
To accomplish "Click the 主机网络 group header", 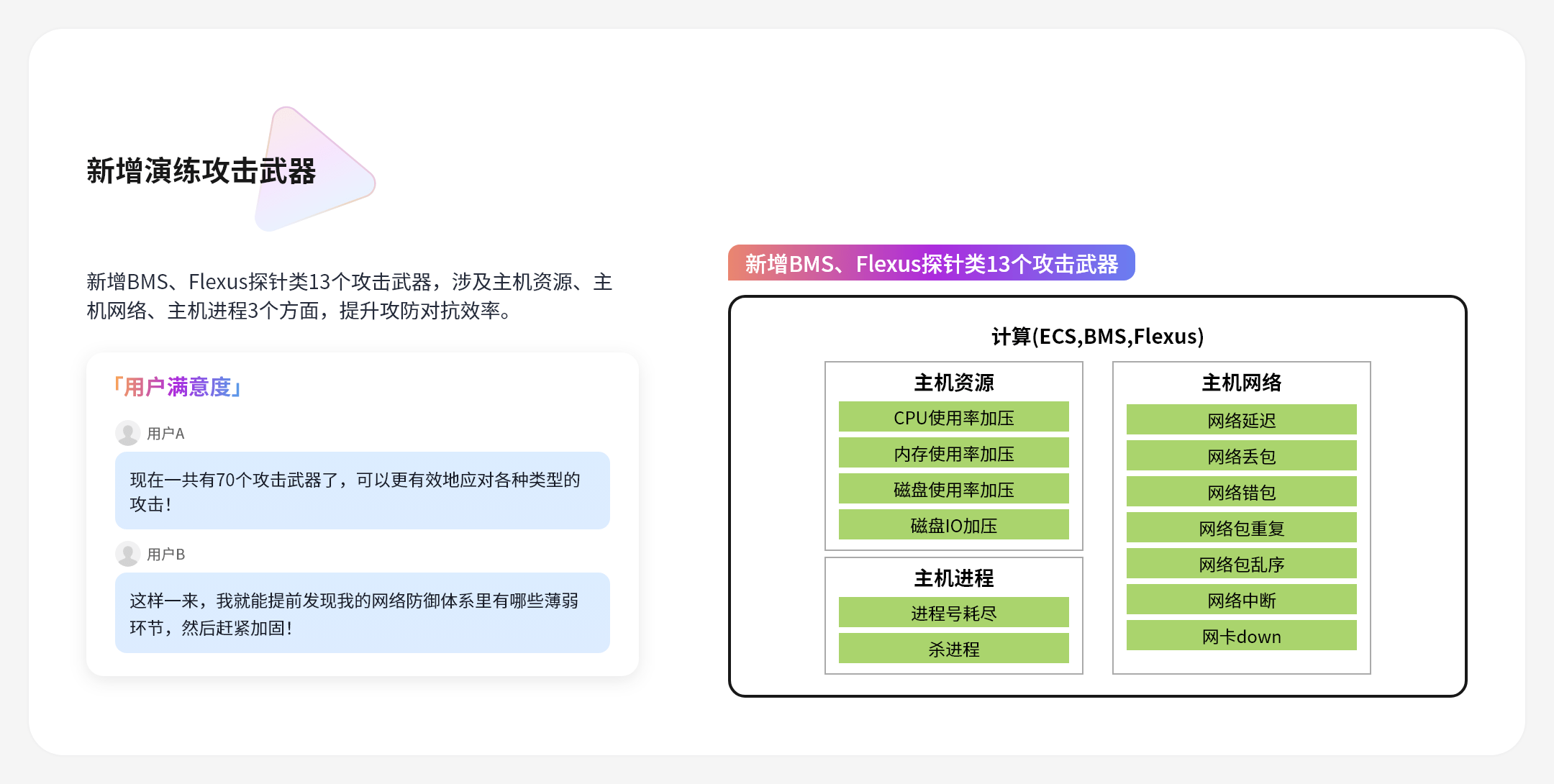I will (x=1241, y=383).
